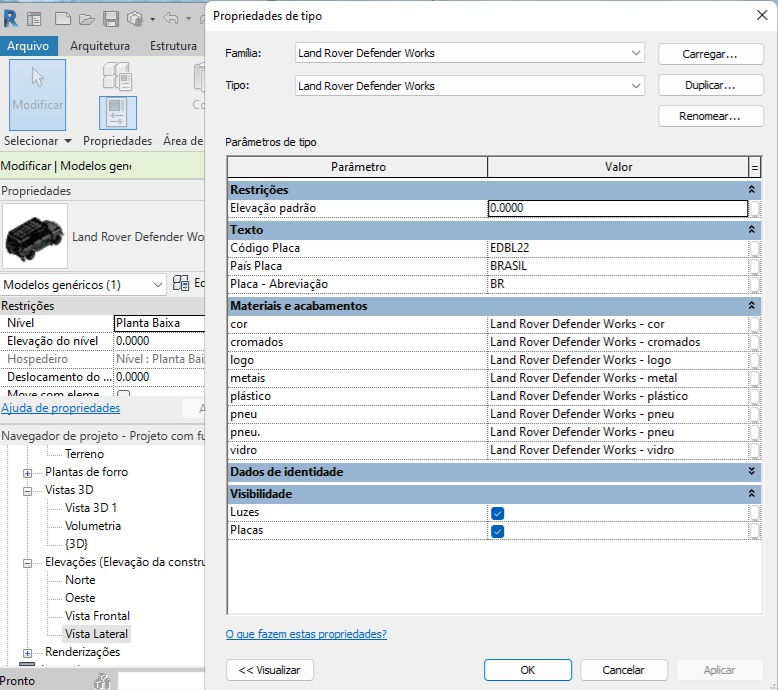Open the sync dropdown arrow in quick access toolbar
This screenshot has height=690, width=778.
[152, 20]
